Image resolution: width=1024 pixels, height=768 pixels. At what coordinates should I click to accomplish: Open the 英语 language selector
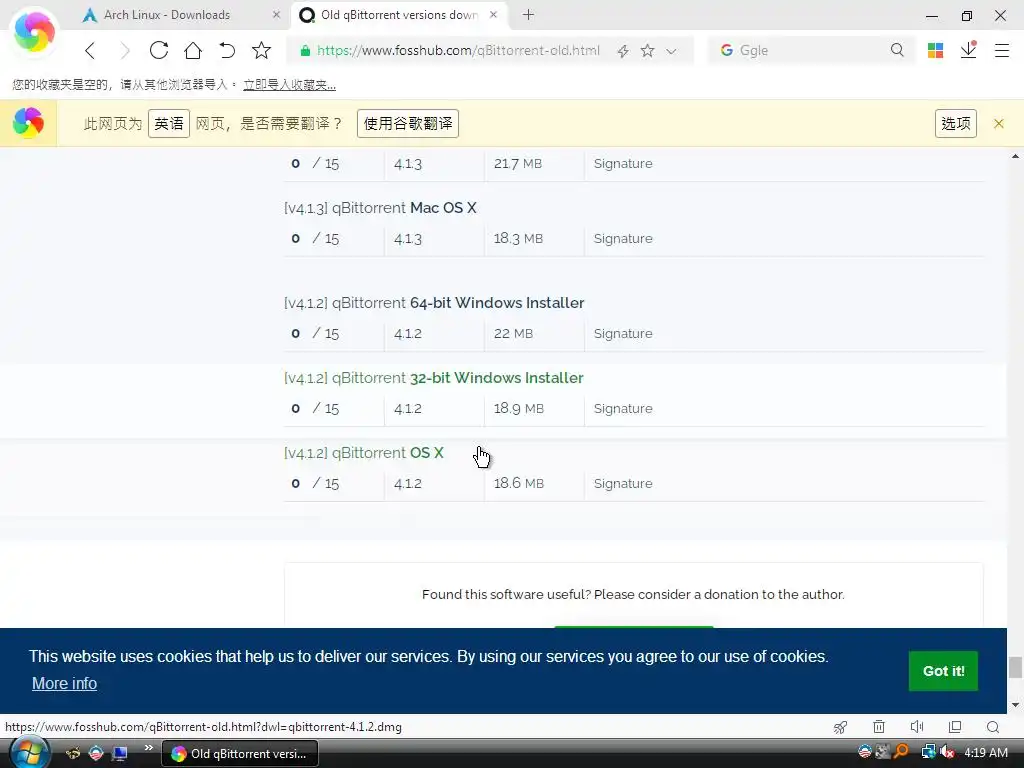click(168, 123)
